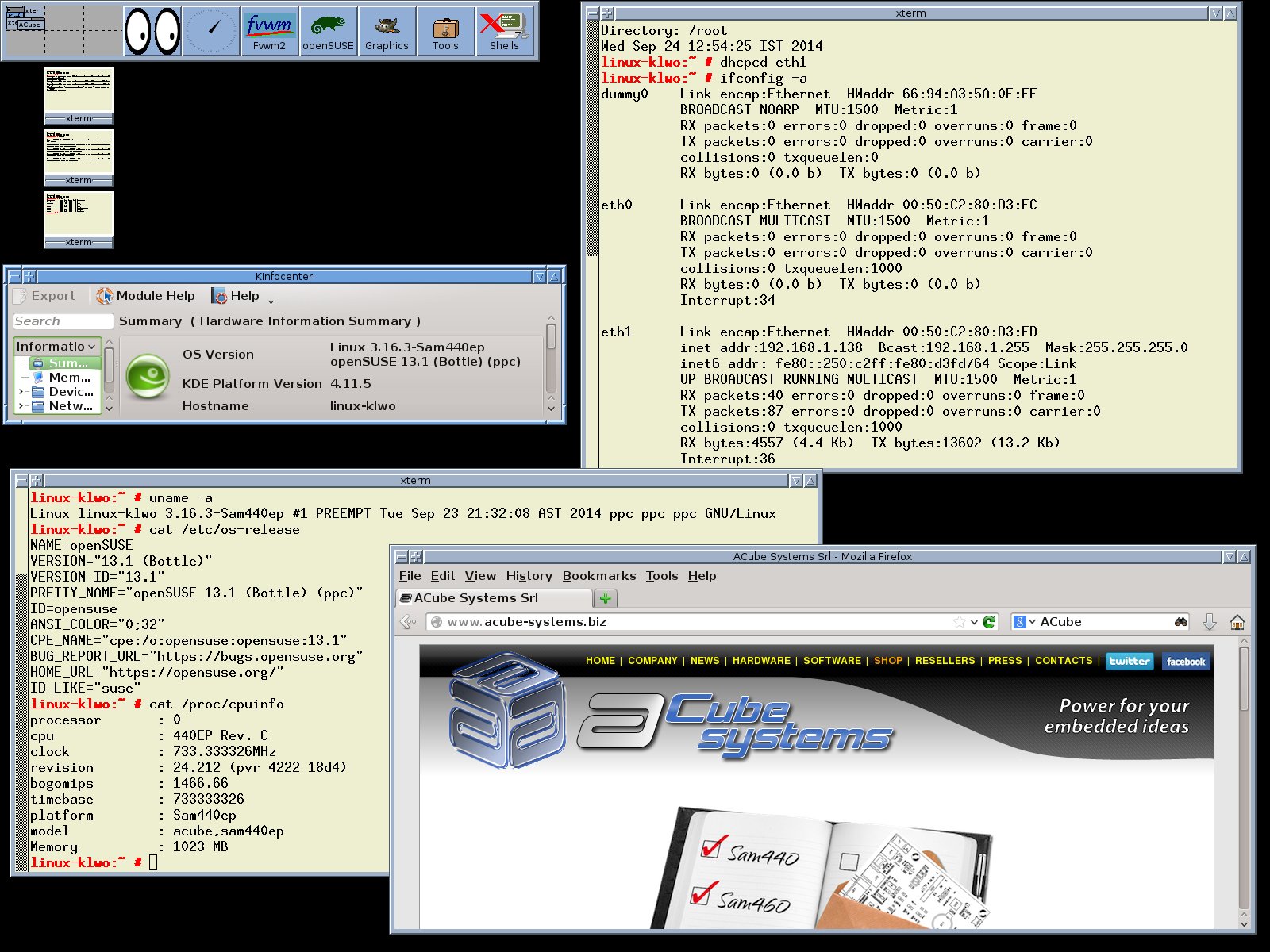Click the Firefox home icon
This screenshot has width=1270, height=952.
[1237, 622]
